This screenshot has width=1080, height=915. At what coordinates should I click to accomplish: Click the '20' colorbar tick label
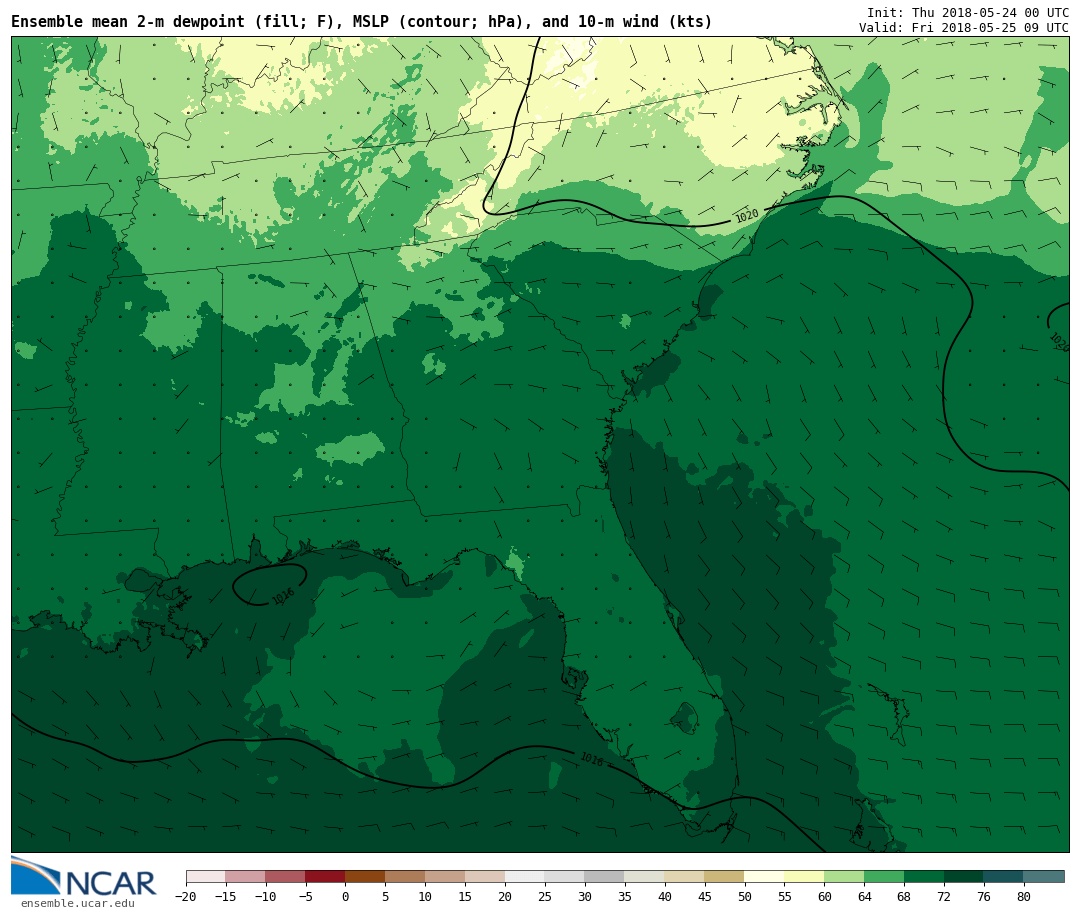(x=505, y=896)
